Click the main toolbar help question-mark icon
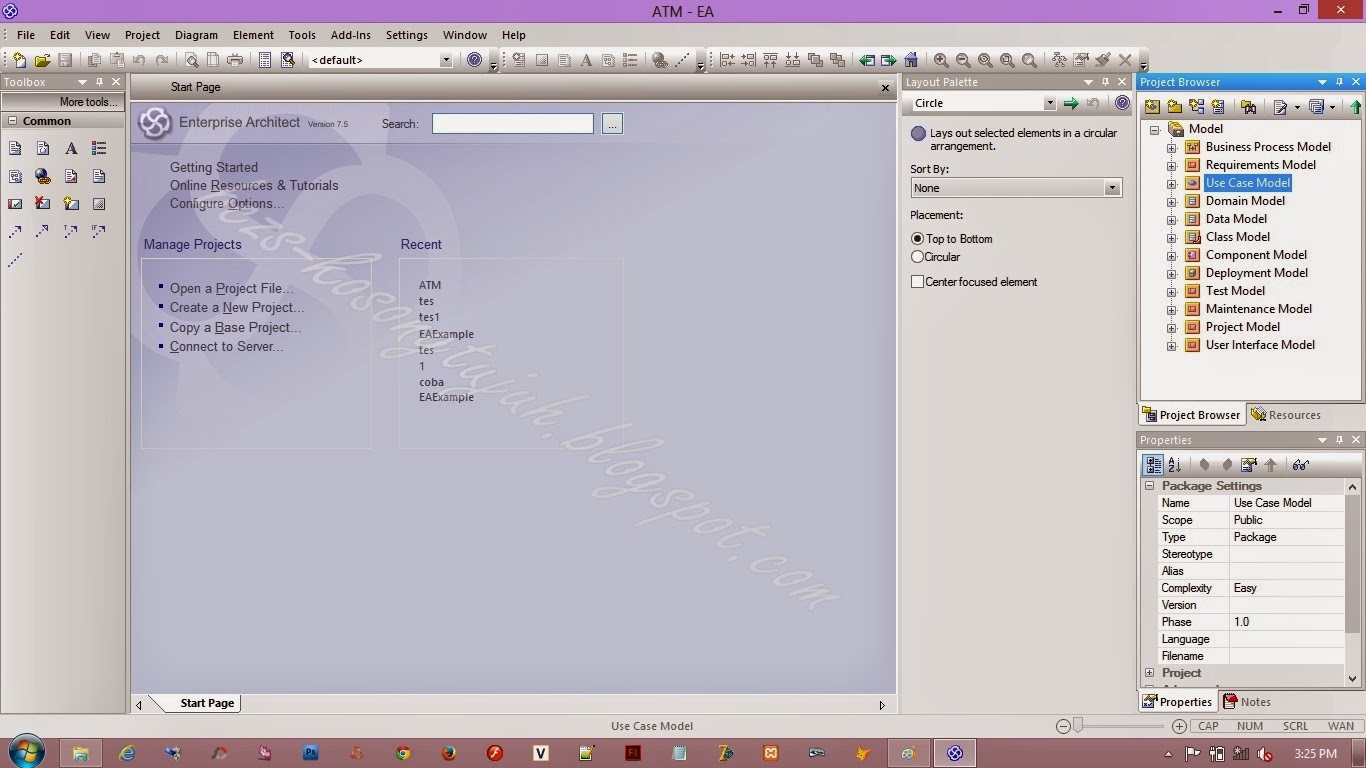 click(475, 60)
